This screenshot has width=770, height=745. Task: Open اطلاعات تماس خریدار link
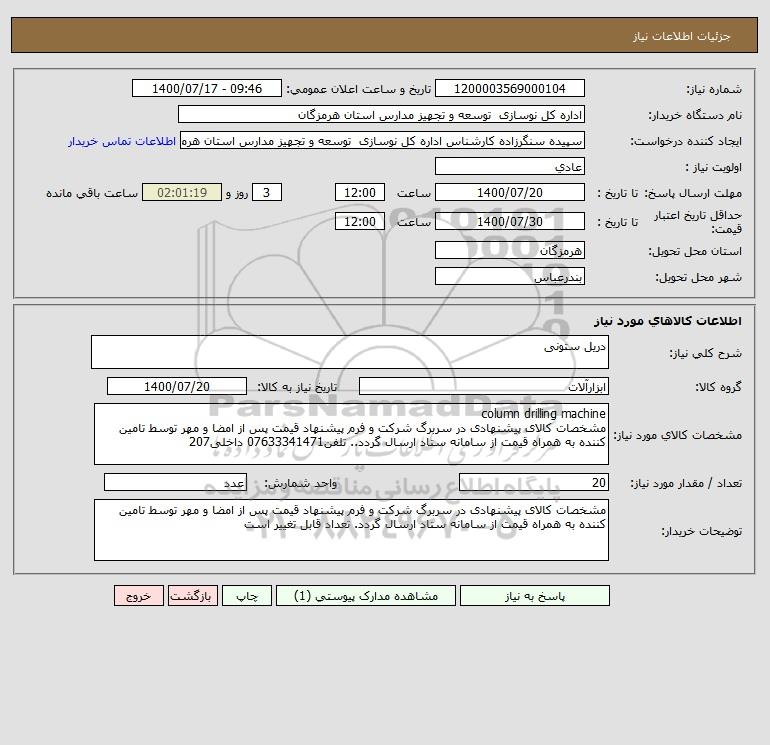(x=122, y=141)
